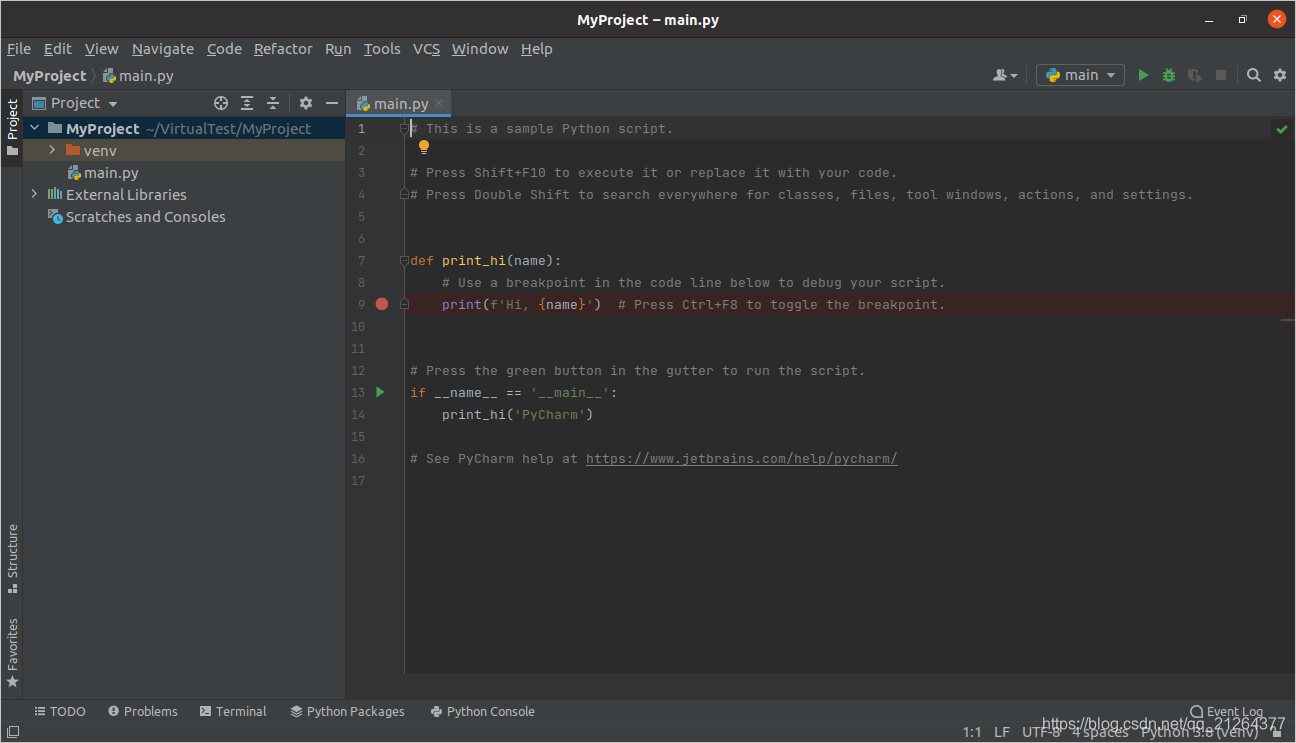This screenshot has height=743, width=1296.
Task: Open Search Everywhere via magnifier icon
Action: (1253, 74)
